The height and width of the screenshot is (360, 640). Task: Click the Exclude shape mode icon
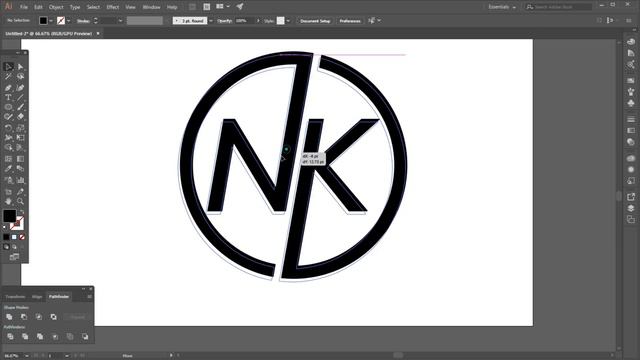coord(53,317)
